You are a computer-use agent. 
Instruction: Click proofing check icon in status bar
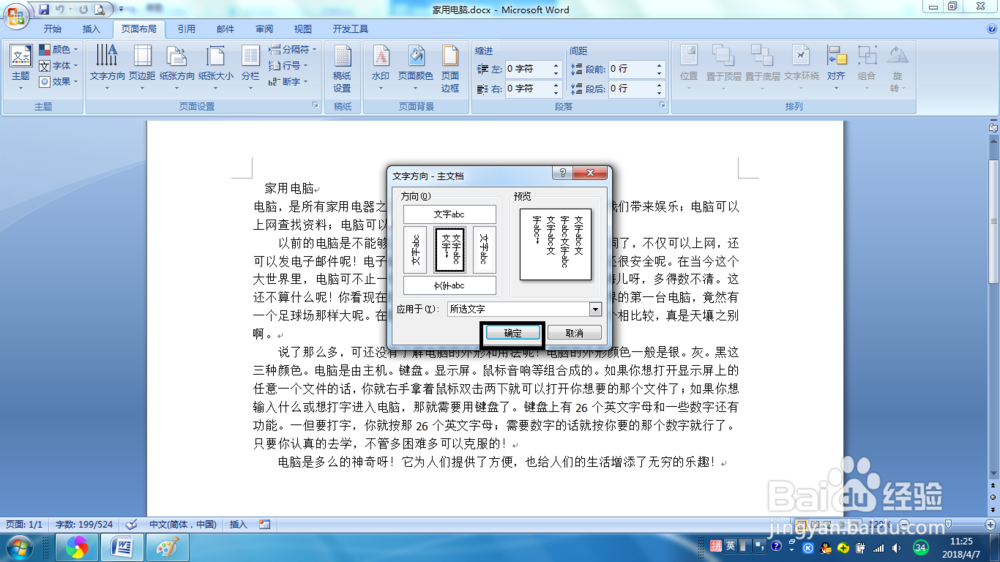coord(131,524)
